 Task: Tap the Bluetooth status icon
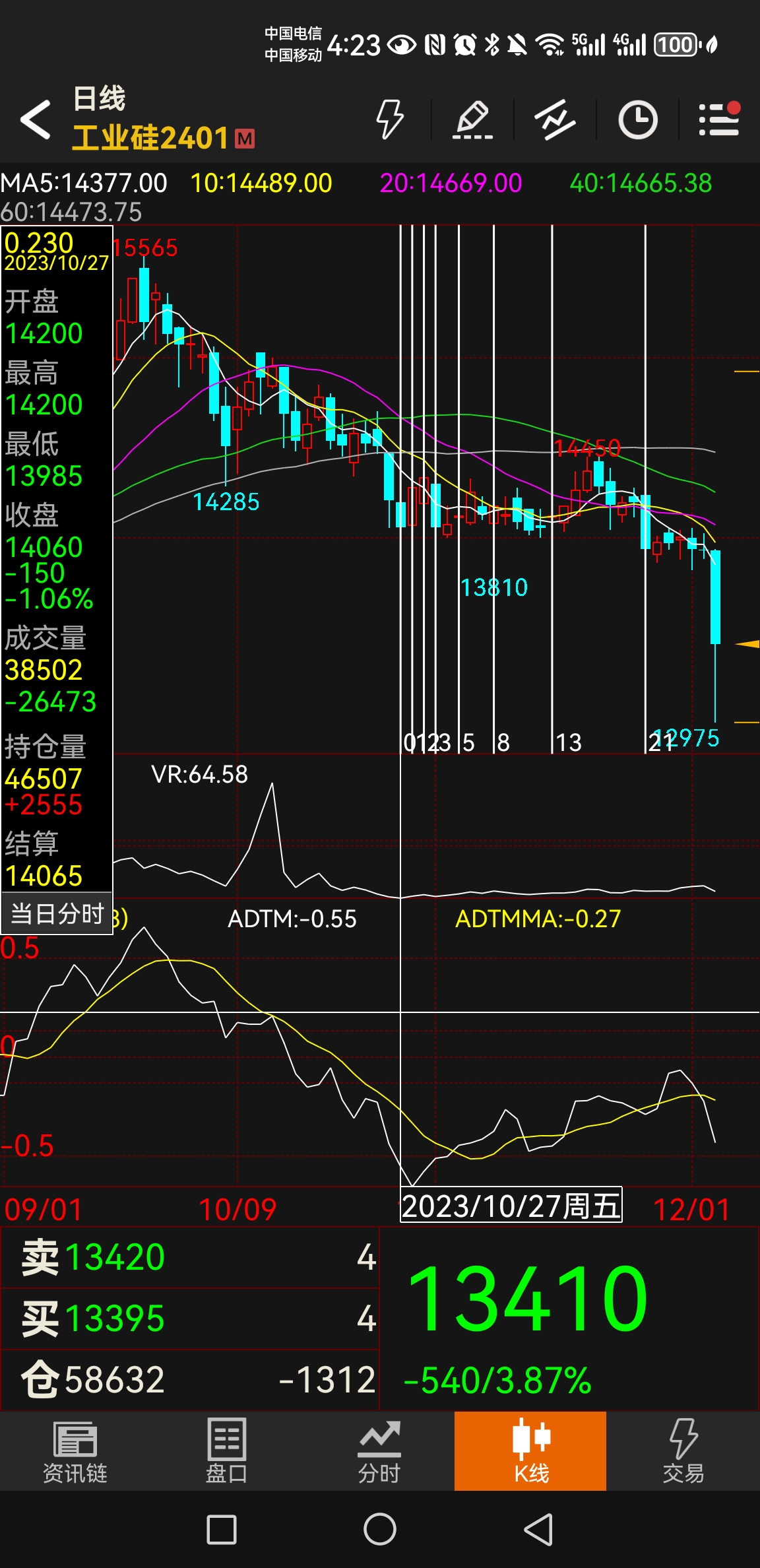[x=491, y=45]
